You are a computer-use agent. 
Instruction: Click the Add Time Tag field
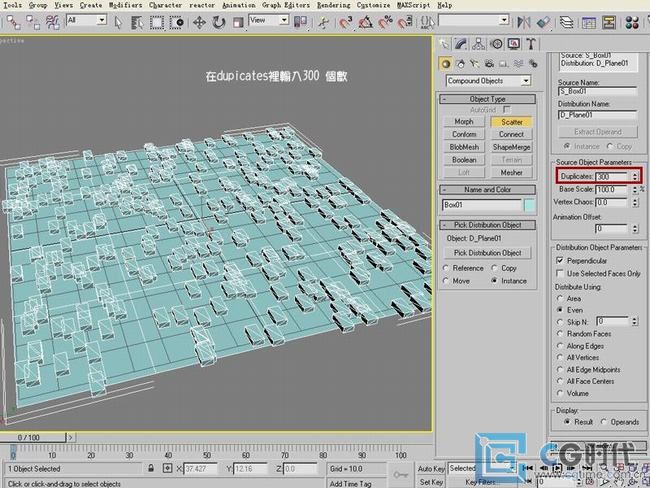click(350, 483)
